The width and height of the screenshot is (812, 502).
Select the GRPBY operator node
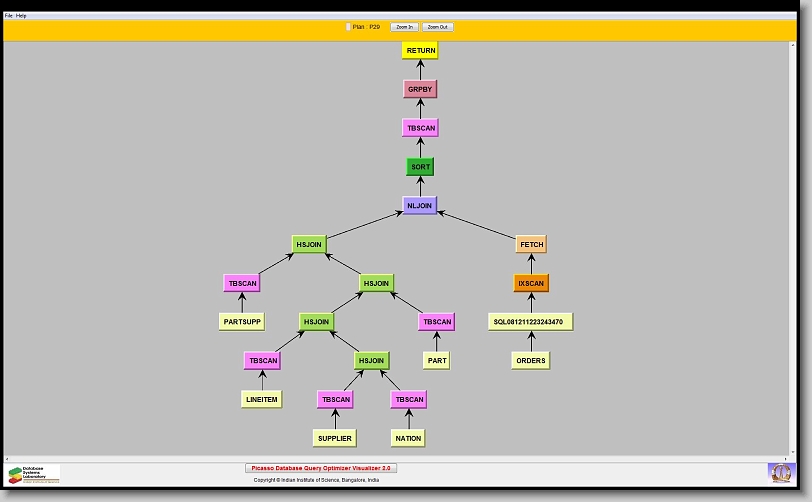tap(421, 89)
